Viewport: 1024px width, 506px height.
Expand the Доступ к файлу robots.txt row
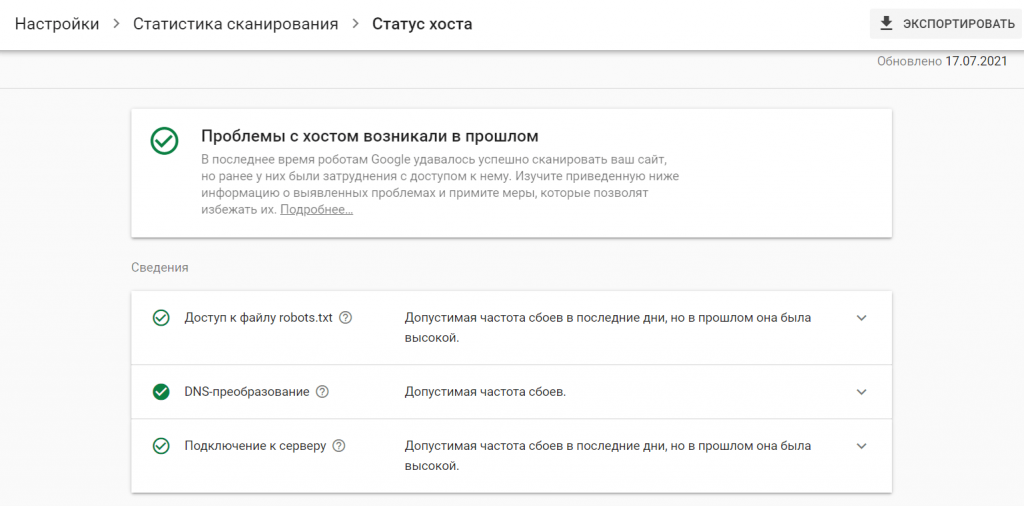point(862,318)
